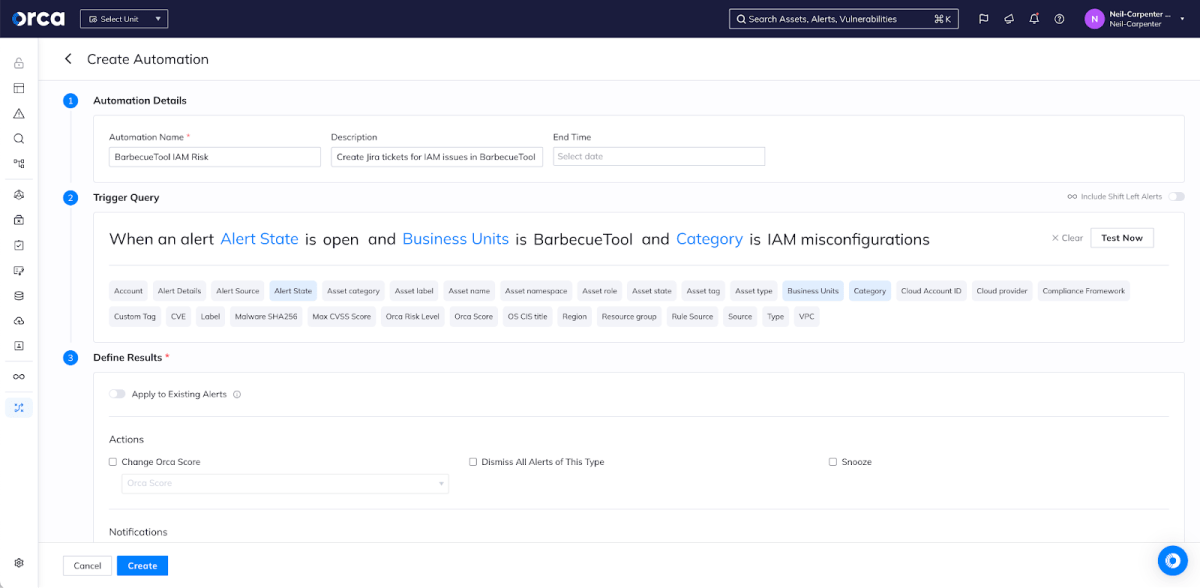The height and width of the screenshot is (588, 1200).
Task: Select the Alert Details filter chip
Action: (179, 291)
